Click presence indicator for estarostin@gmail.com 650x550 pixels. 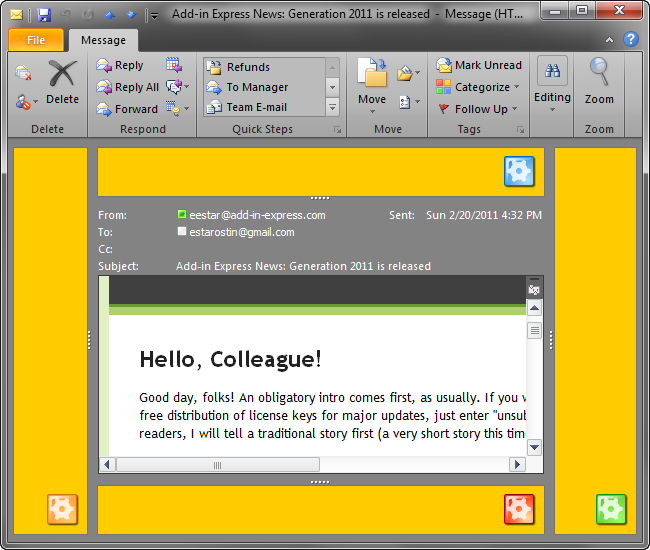tap(182, 231)
